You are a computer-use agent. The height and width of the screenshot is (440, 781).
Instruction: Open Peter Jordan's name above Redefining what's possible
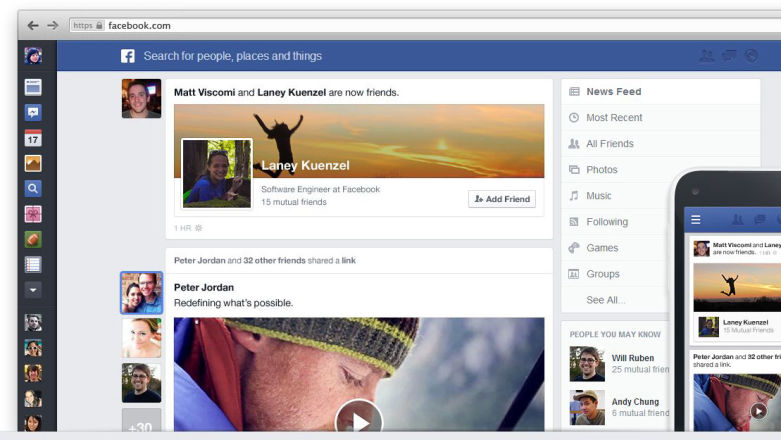(x=204, y=288)
